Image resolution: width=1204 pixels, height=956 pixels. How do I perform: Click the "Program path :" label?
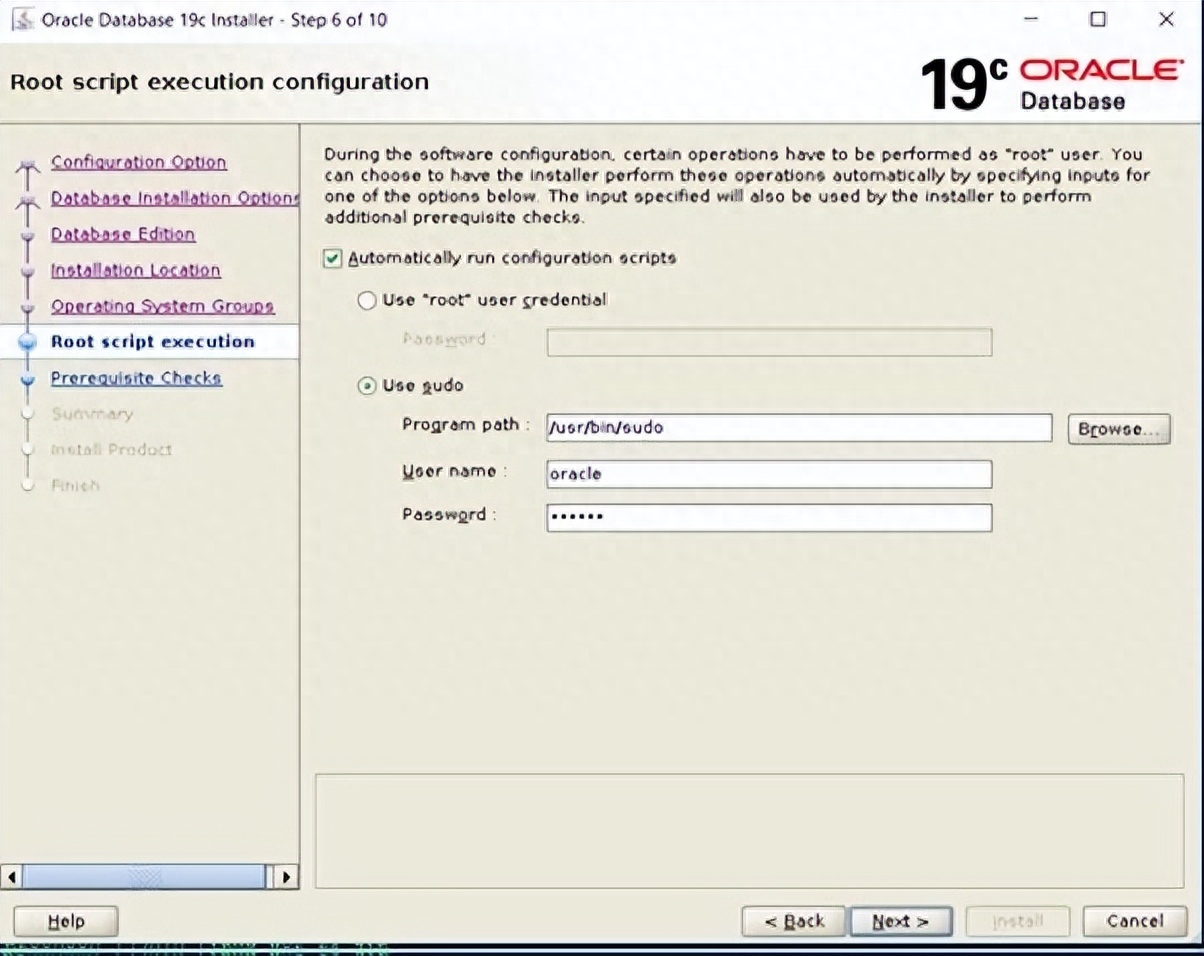[x=466, y=425]
